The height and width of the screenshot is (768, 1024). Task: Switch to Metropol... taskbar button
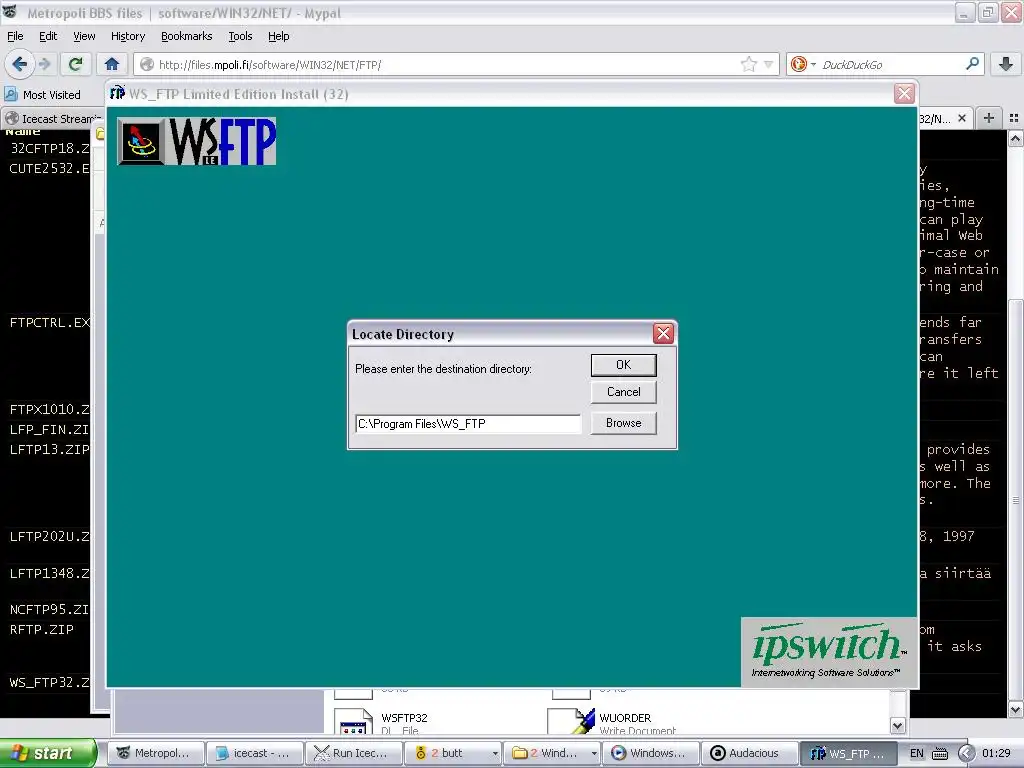pyautogui.click(x=155, y=753)
